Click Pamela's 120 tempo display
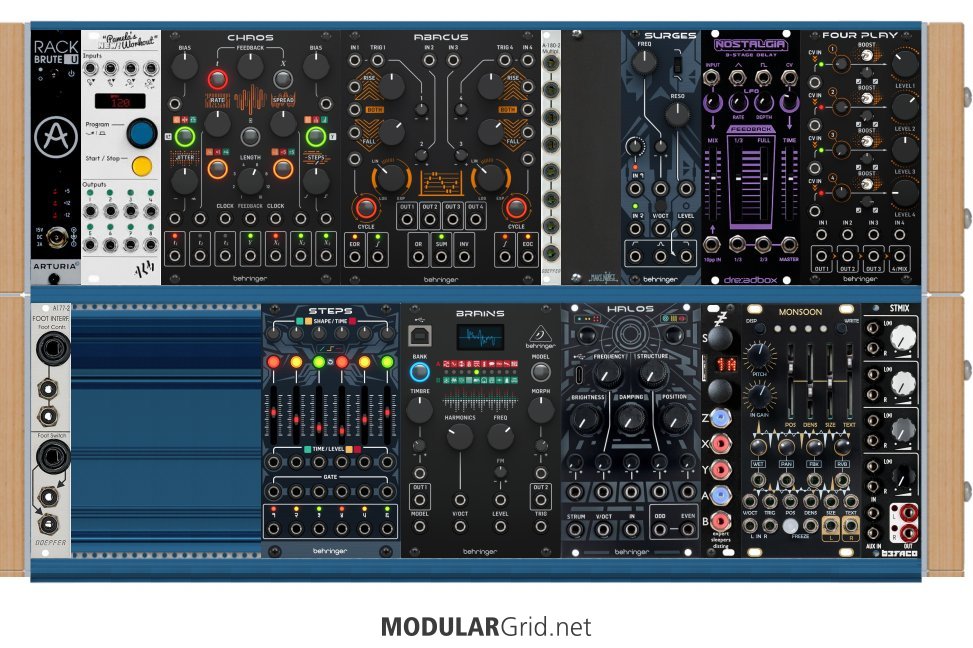Viewport: 973px width, 648px height. click(120, 101)
